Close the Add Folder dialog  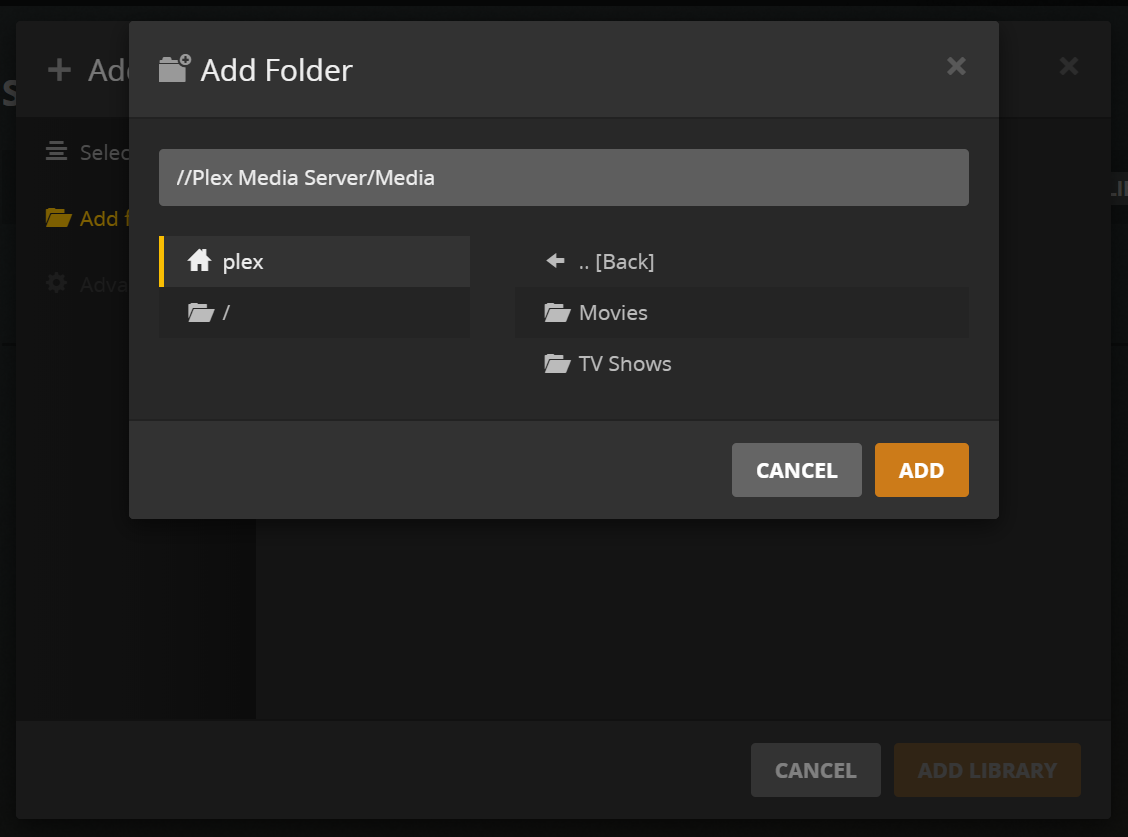point(956,66)
